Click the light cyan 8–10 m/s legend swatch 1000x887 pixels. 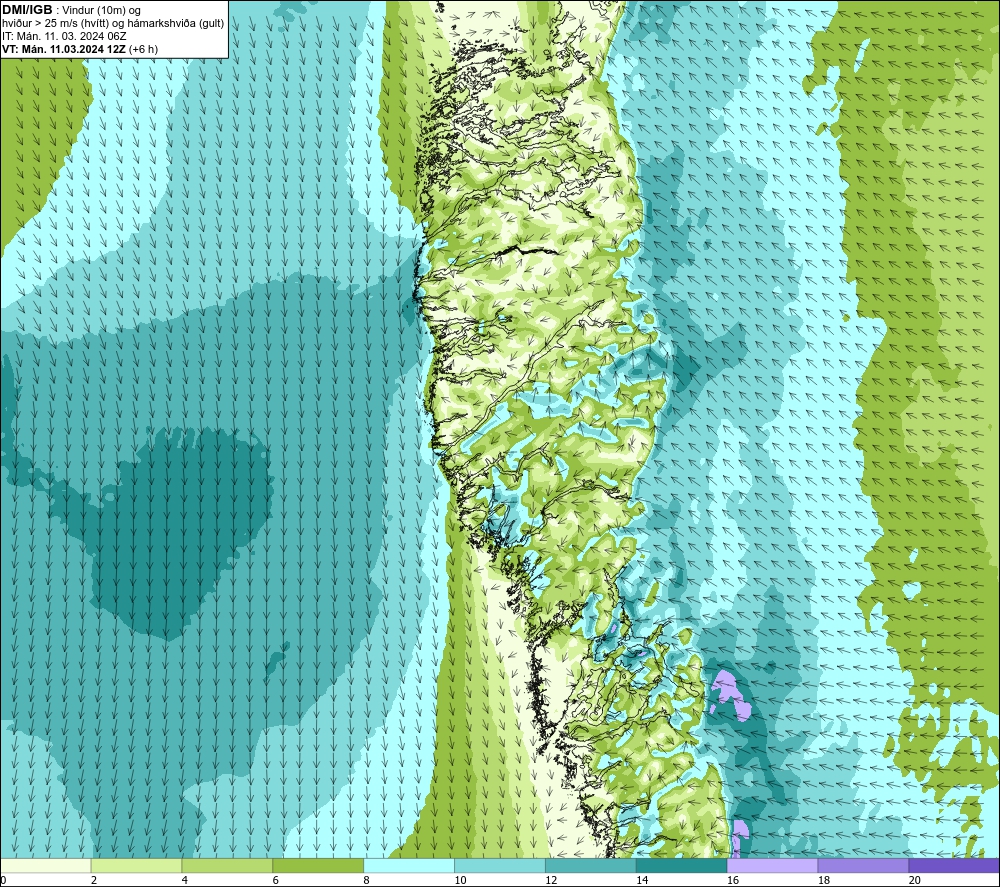click(409, 865)
